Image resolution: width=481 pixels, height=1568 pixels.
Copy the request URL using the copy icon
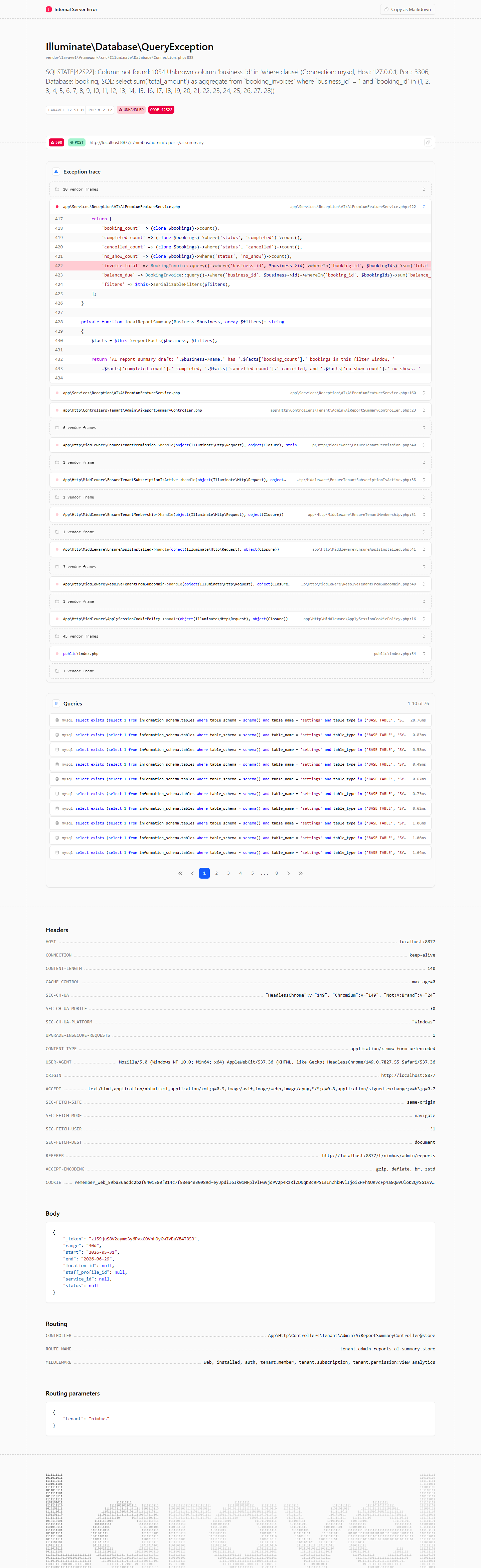click(x=428, y=142)
